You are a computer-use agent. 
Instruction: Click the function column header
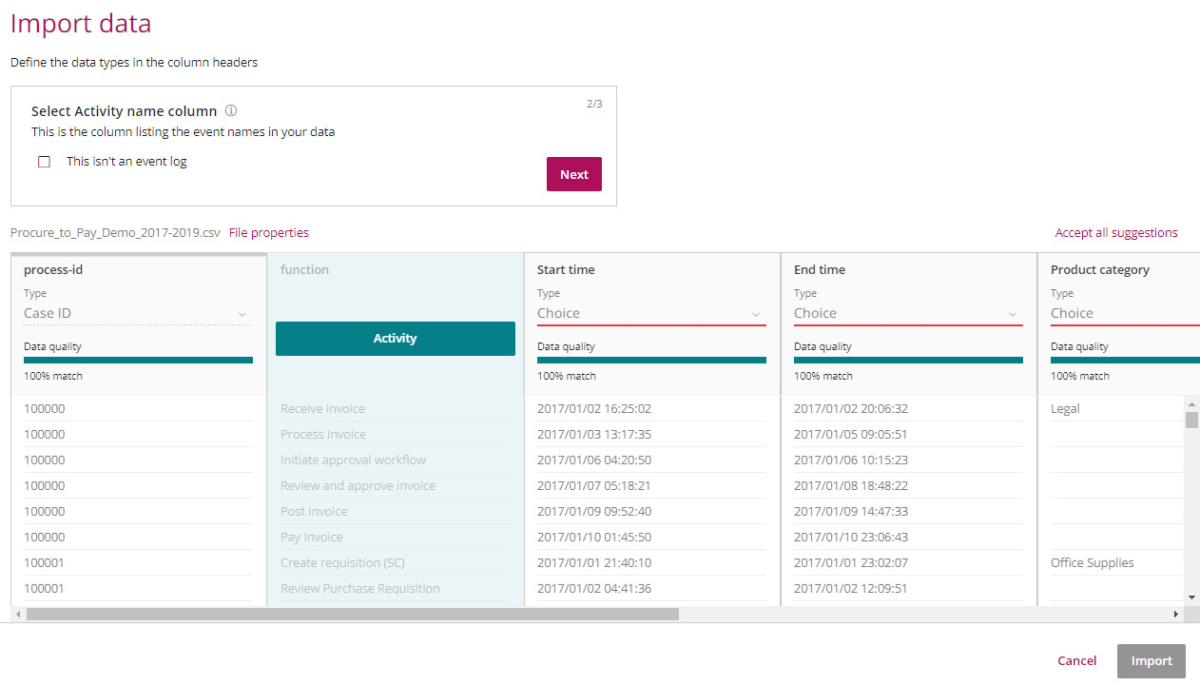pos(305,270)
